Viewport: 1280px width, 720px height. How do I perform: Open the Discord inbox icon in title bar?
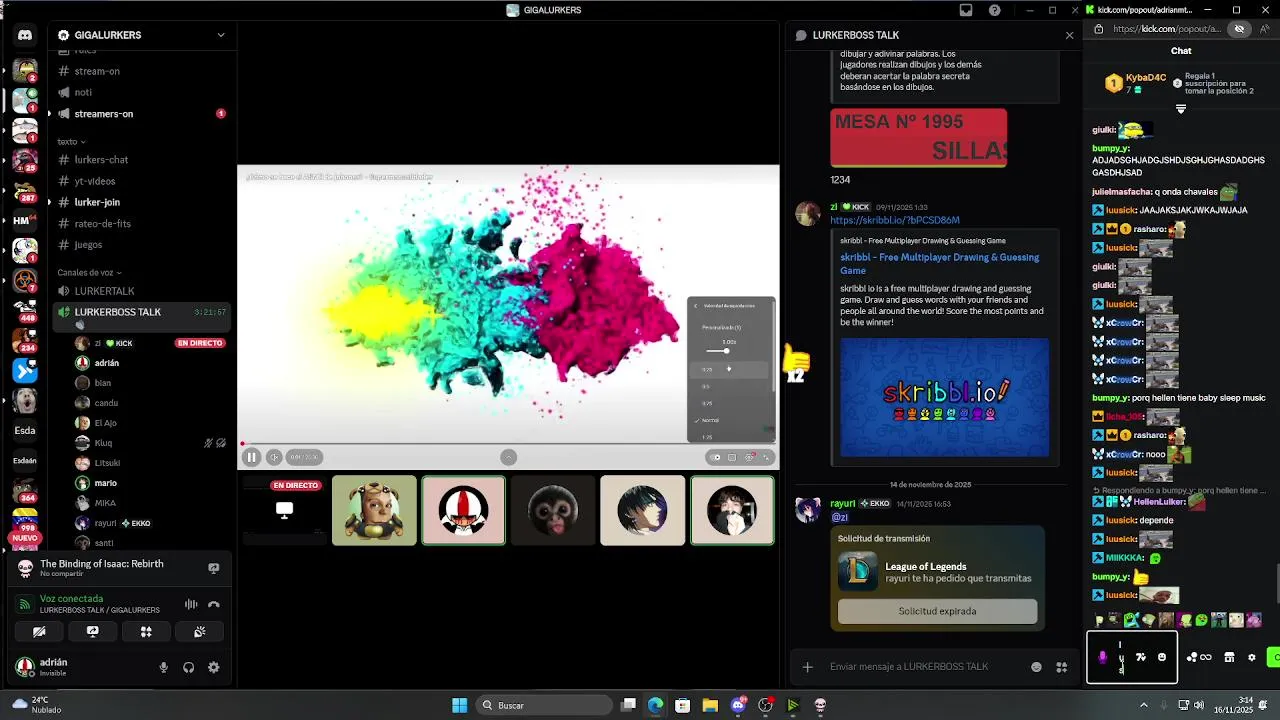(966, 10)
